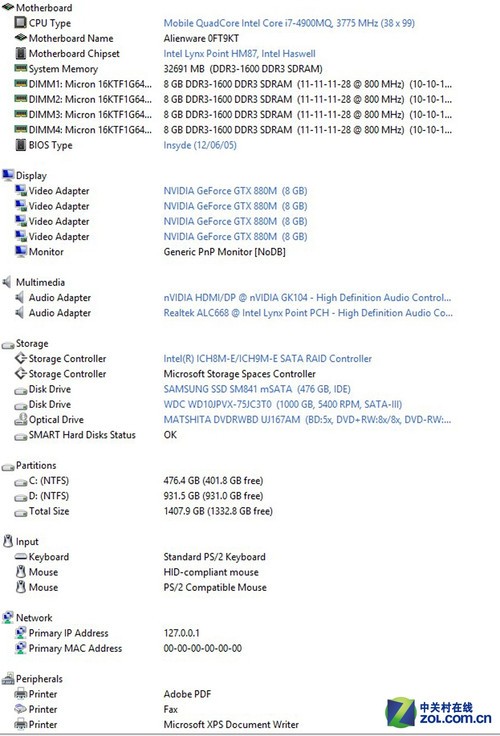Screen dimensions: 500x736
Task: Open the SAMSUNG SSD SM841 mSATA link
Action: [257, 389]
